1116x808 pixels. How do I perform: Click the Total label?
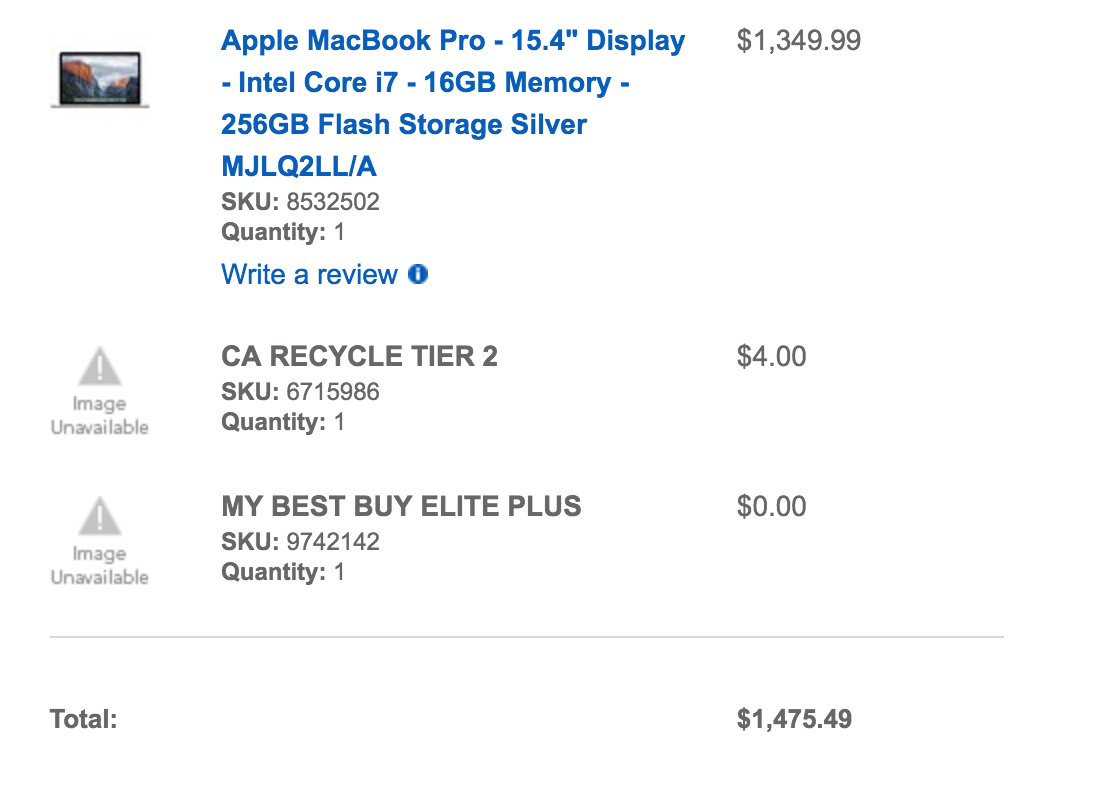point(83,719)
